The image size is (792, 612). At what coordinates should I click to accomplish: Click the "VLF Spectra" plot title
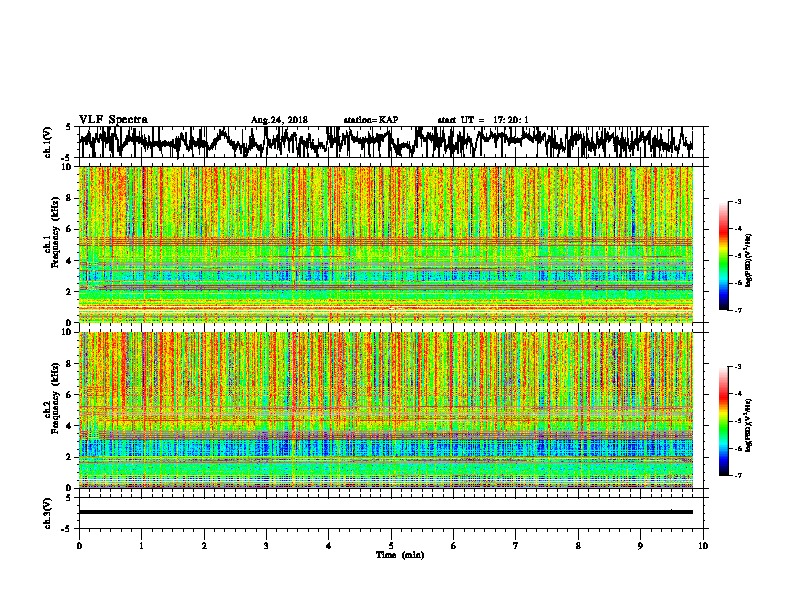tap(113, 120)
